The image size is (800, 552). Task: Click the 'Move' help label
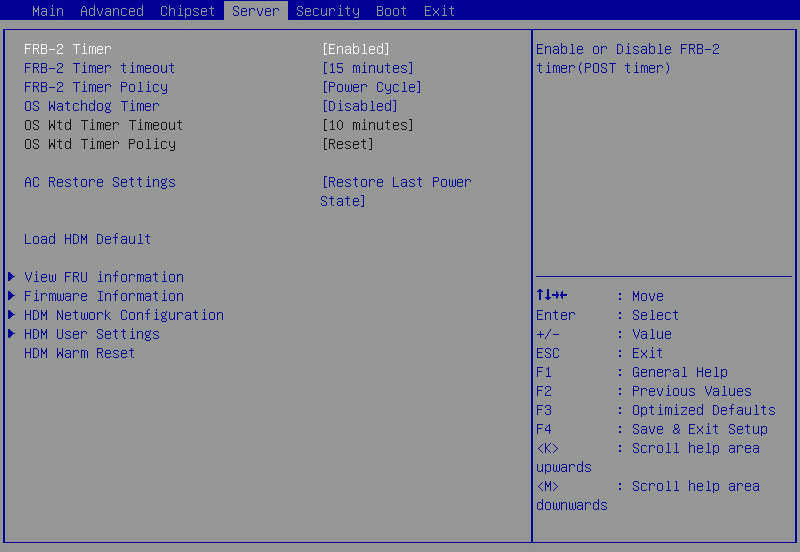coord(647,296)
